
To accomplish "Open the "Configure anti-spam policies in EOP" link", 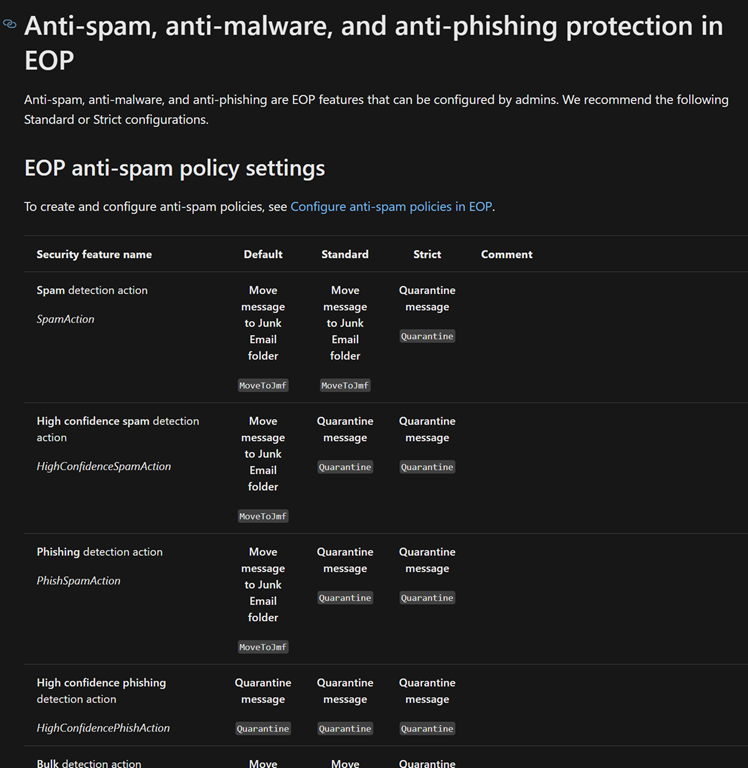I will tap(391, 207).
